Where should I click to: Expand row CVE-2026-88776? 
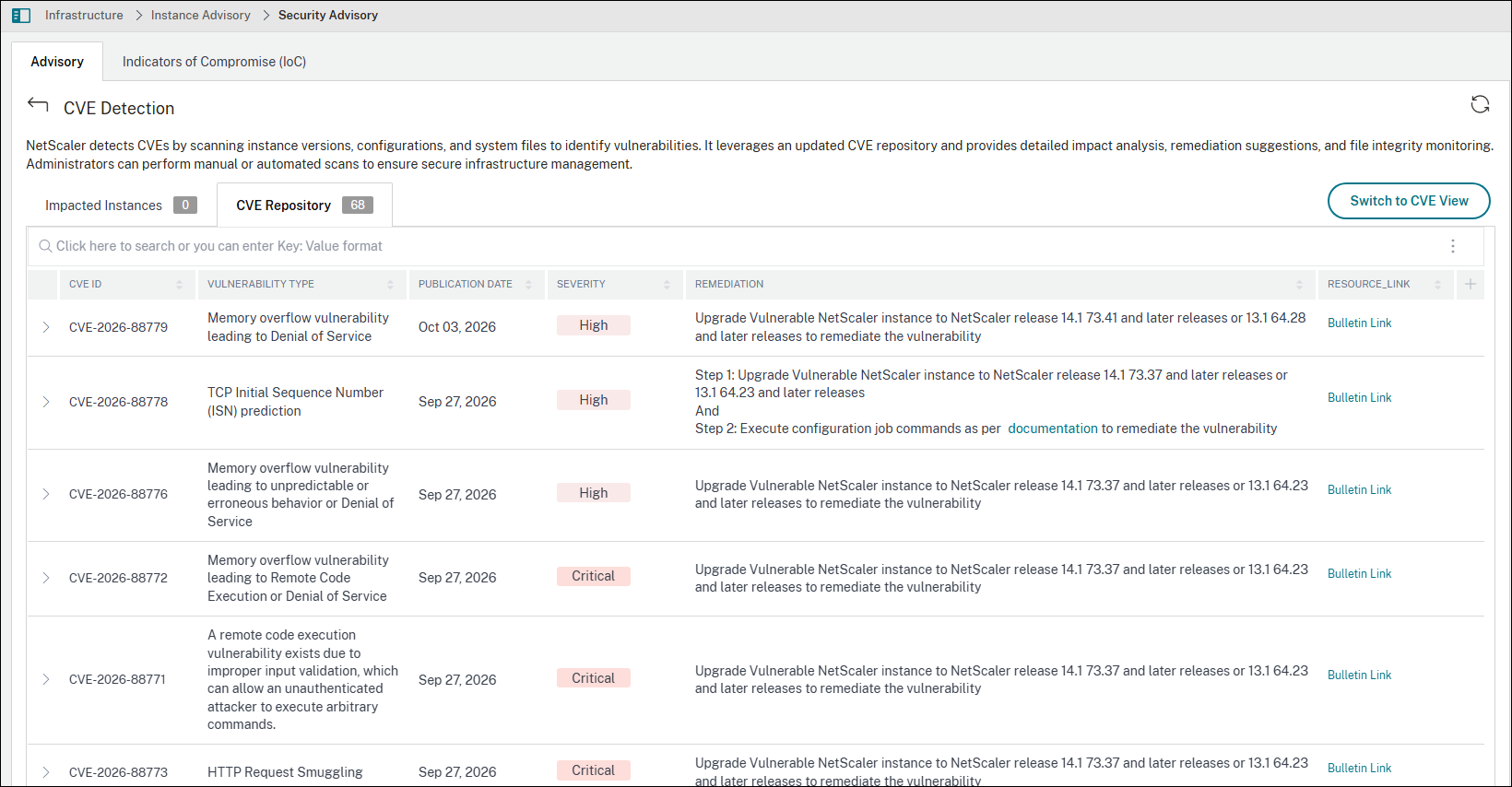coord(45,495)
